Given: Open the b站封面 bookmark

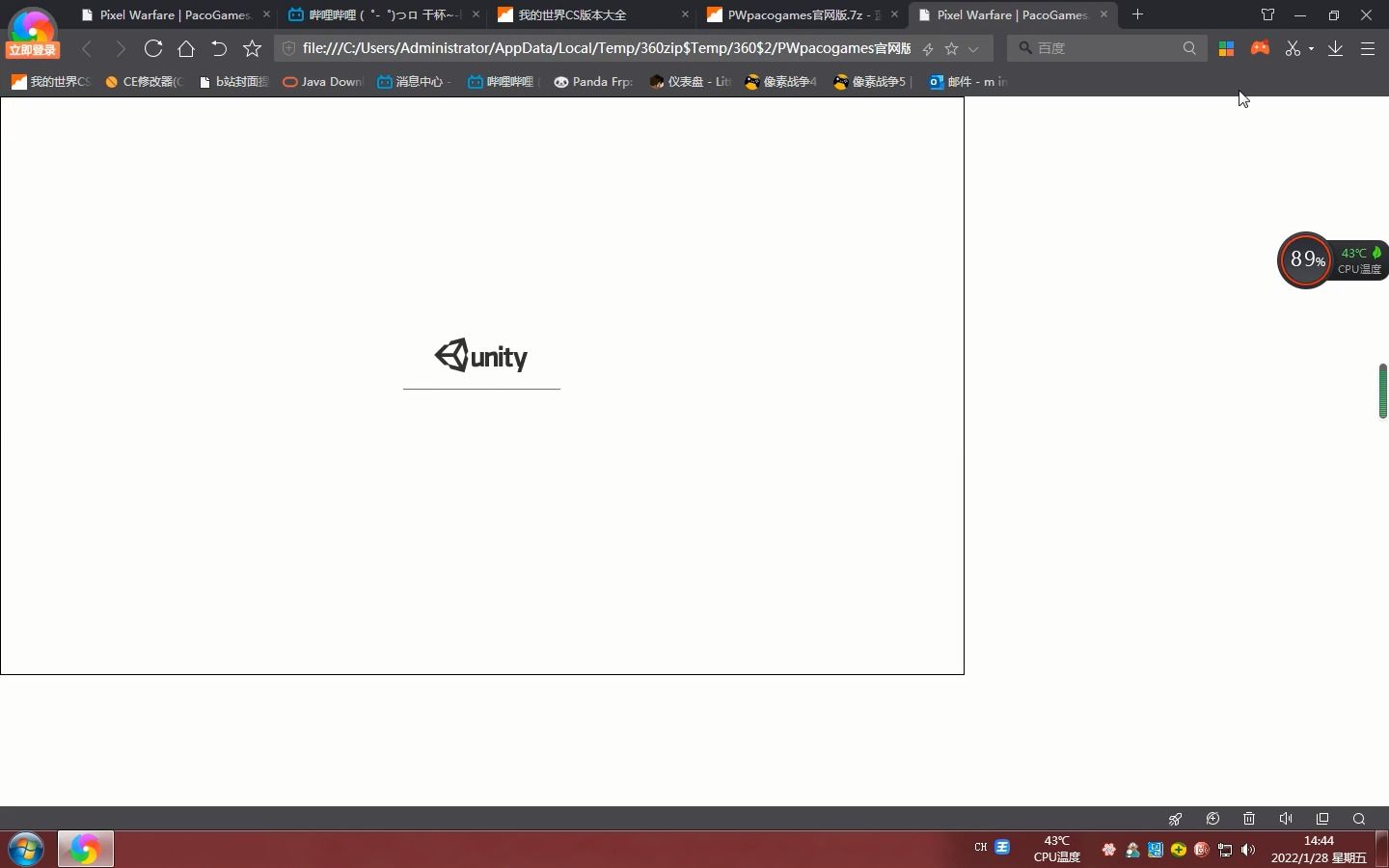Looking at the screenshot, I should pos(233,82).
